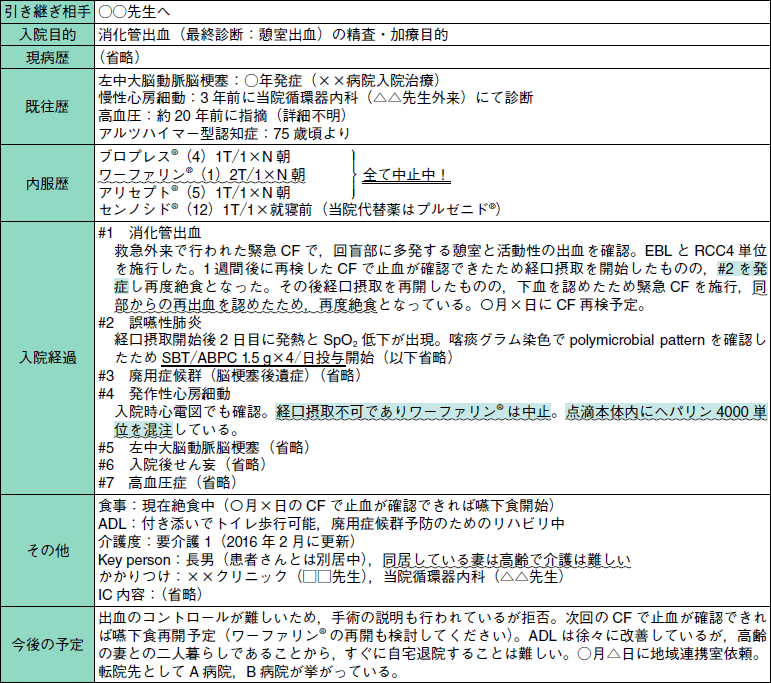Click the 消化管出血 最終診断 purpose text
Image resolution: width=771 pixels, height=683 pixels.
[273, 35]
